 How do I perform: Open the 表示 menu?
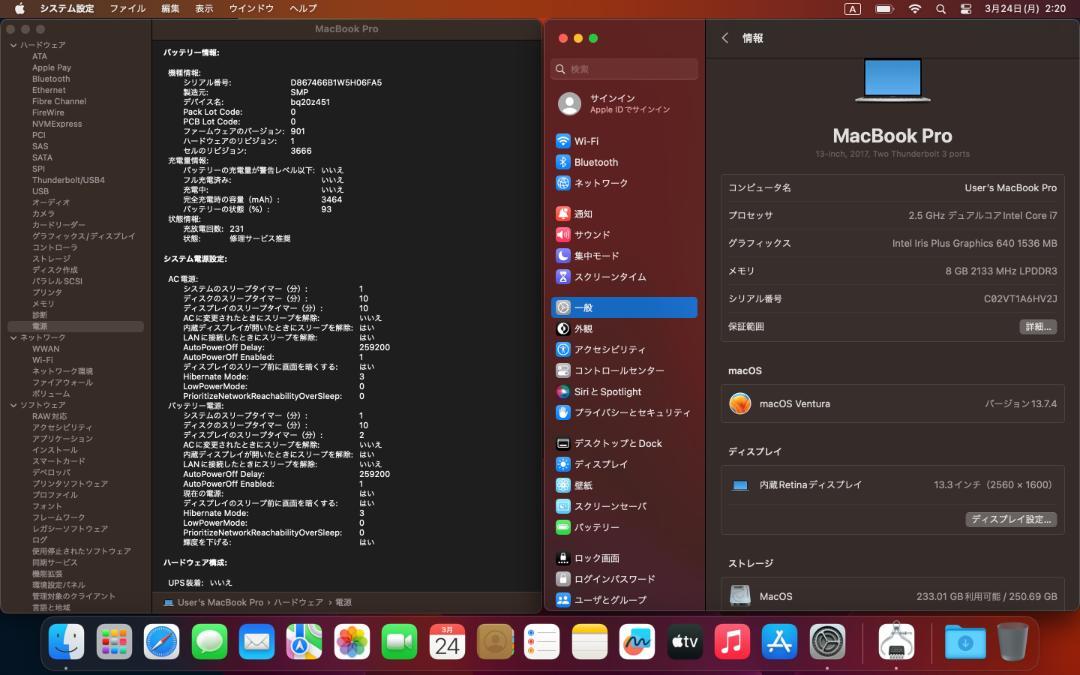coord(204,9)
